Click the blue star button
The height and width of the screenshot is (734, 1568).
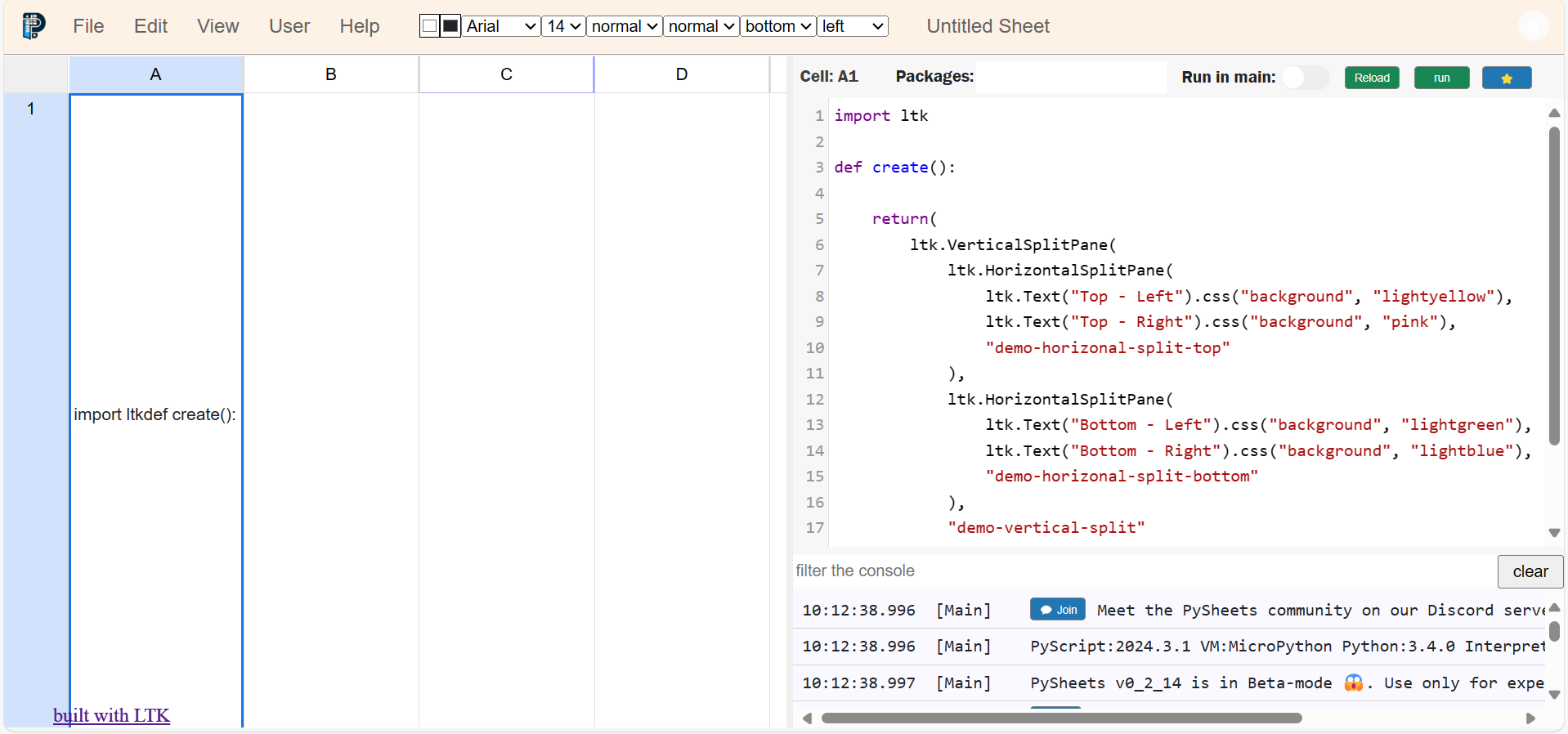1506,78
